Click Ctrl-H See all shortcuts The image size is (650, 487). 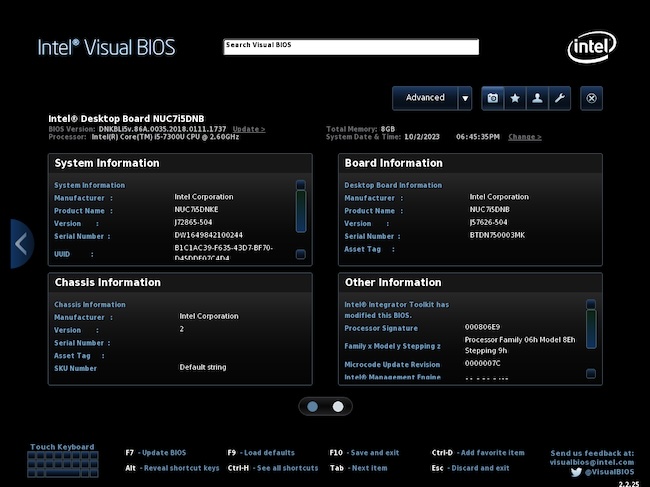click(x=273, y=468)
